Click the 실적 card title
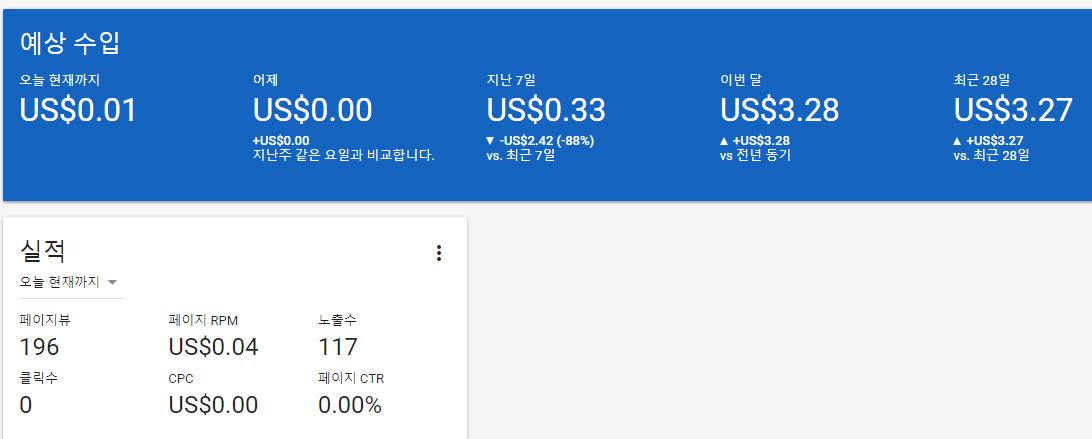The height and width of the screenshot is (439, 1092). [x=43, y=251]
